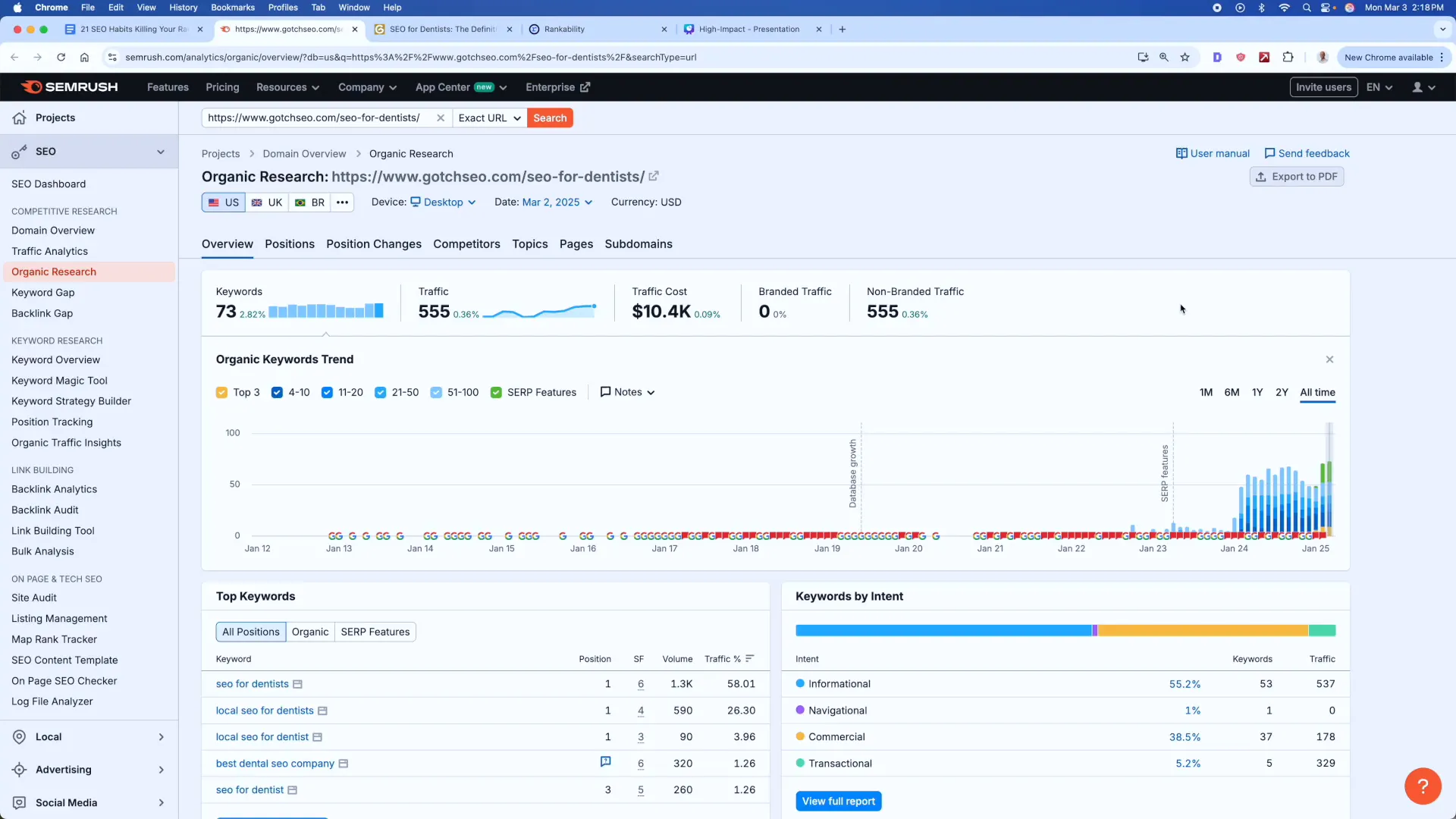The image size is (1456, 819).
Task: Click blue Informational segment of intent bar
Action: point(943,631)
